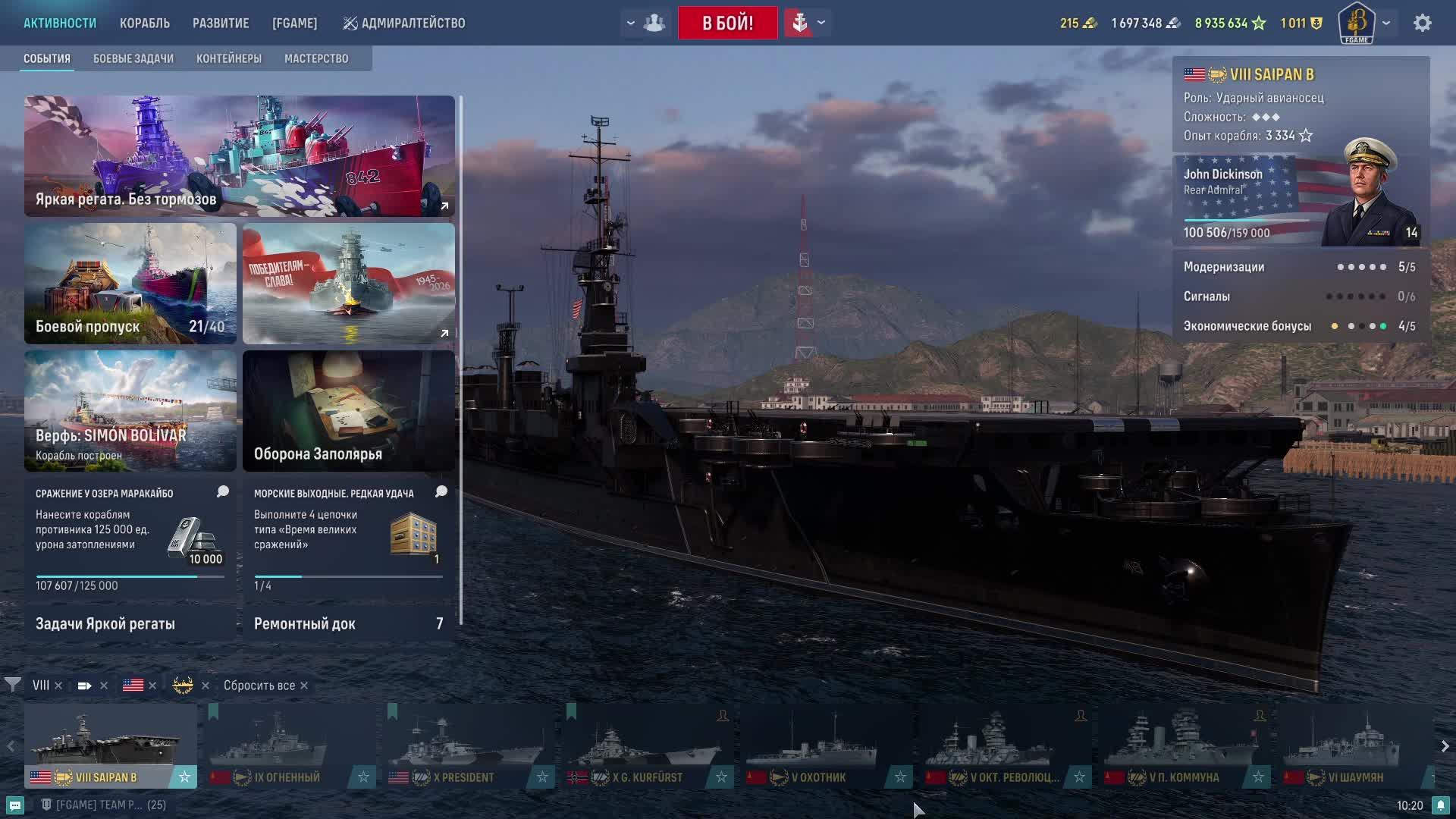Open the Победителям слава event card
The width and height of the screenshot is (1456, 819).
click(x=349, y=284)
